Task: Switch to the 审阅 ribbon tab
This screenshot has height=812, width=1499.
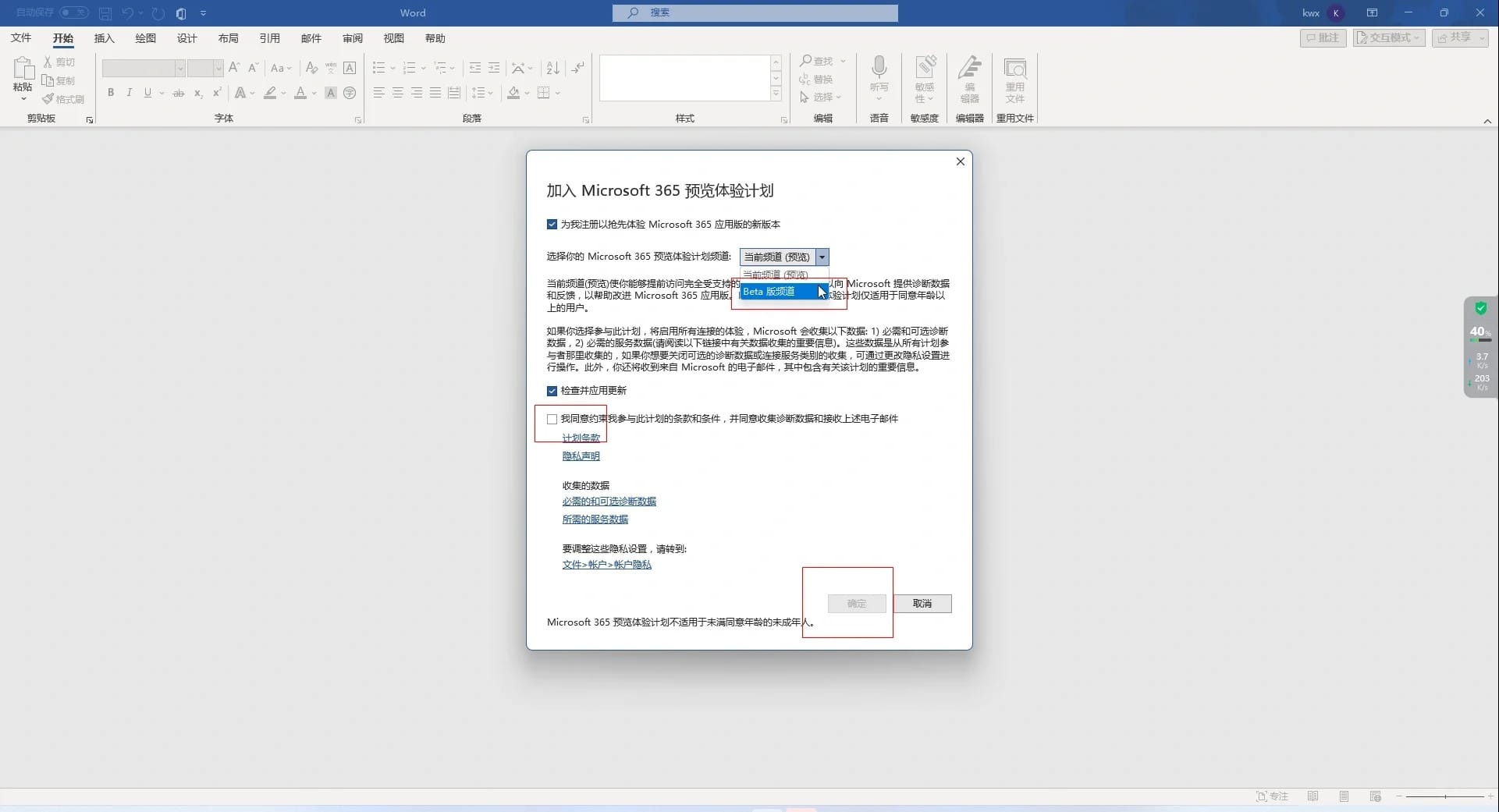Action: [x=352, y=38]
